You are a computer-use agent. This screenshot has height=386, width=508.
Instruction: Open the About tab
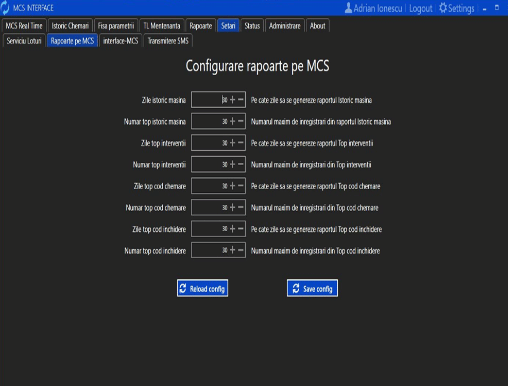click(318, 26)
